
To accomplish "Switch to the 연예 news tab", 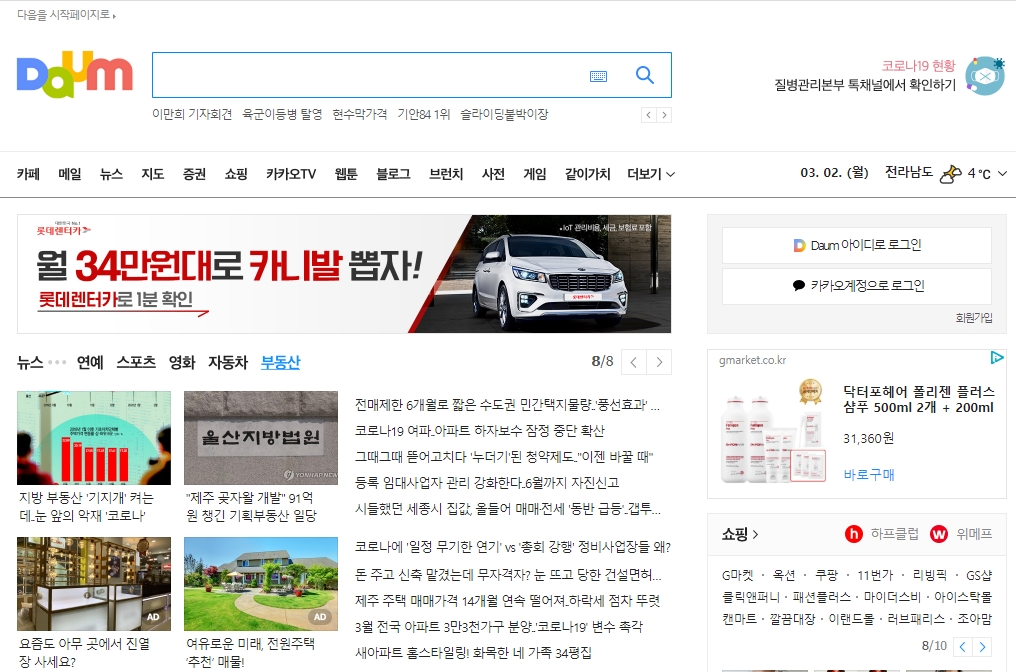I will (90, 363).
